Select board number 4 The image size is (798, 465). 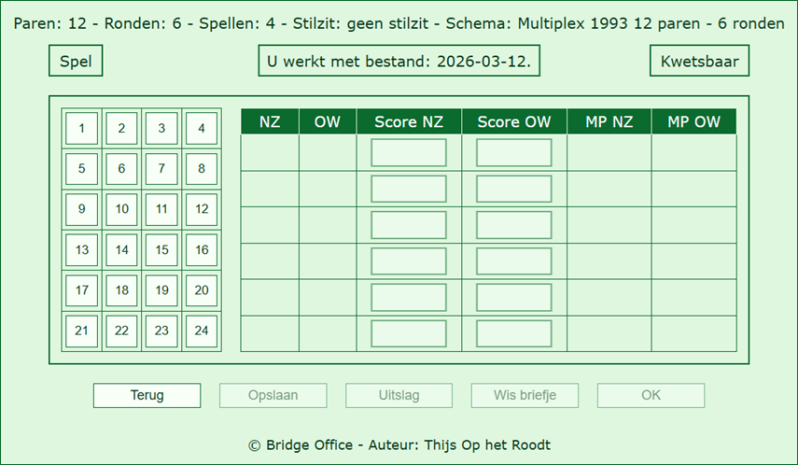(x=201, y=128)
